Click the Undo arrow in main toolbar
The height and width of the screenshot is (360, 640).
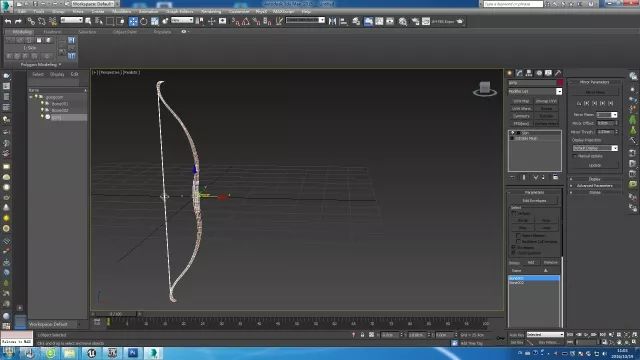8,21
